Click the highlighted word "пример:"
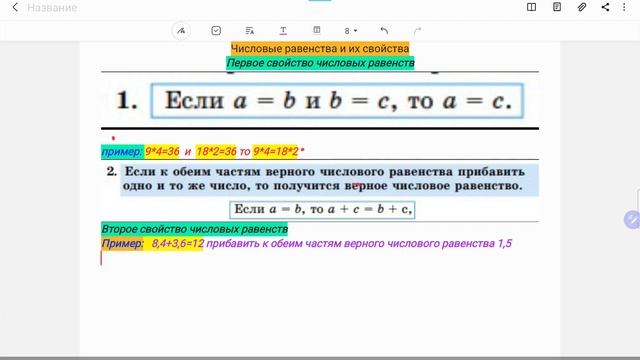This screenshot has width=640, height=360. (122, 151)
